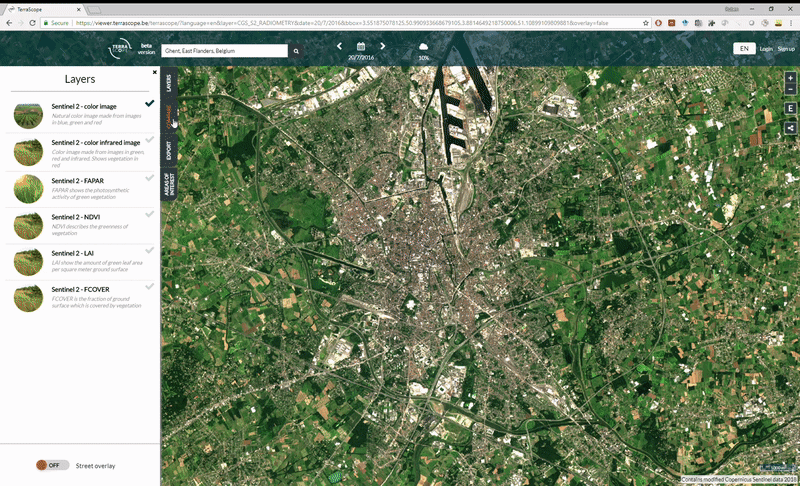Enable the Sentinel 2 NDVI layer checkmark
The height and width of the screenshot is (486, 800).
149,213
